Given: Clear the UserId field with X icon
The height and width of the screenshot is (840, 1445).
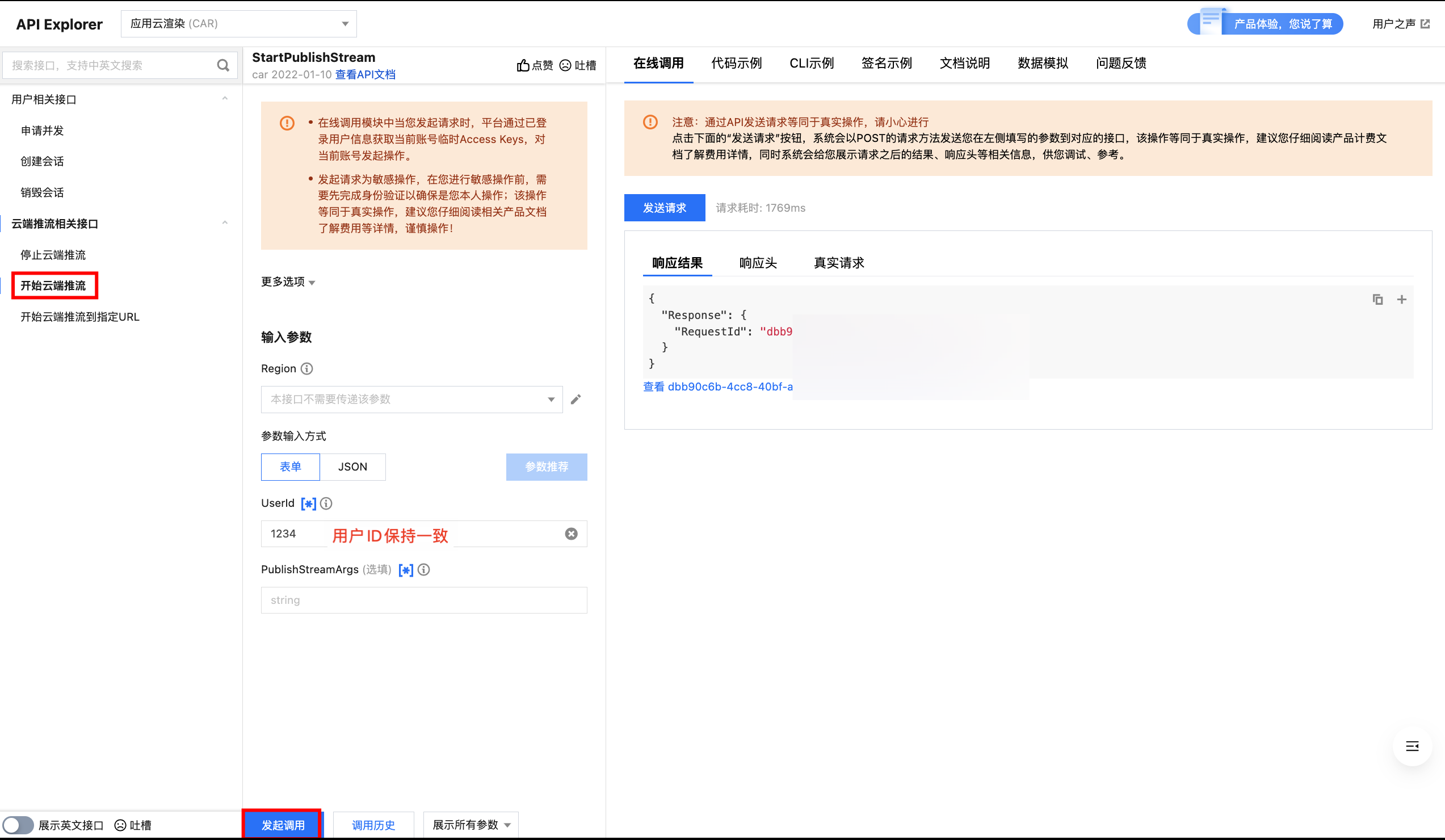Looking at the screenshot, I should pos(571,534).
